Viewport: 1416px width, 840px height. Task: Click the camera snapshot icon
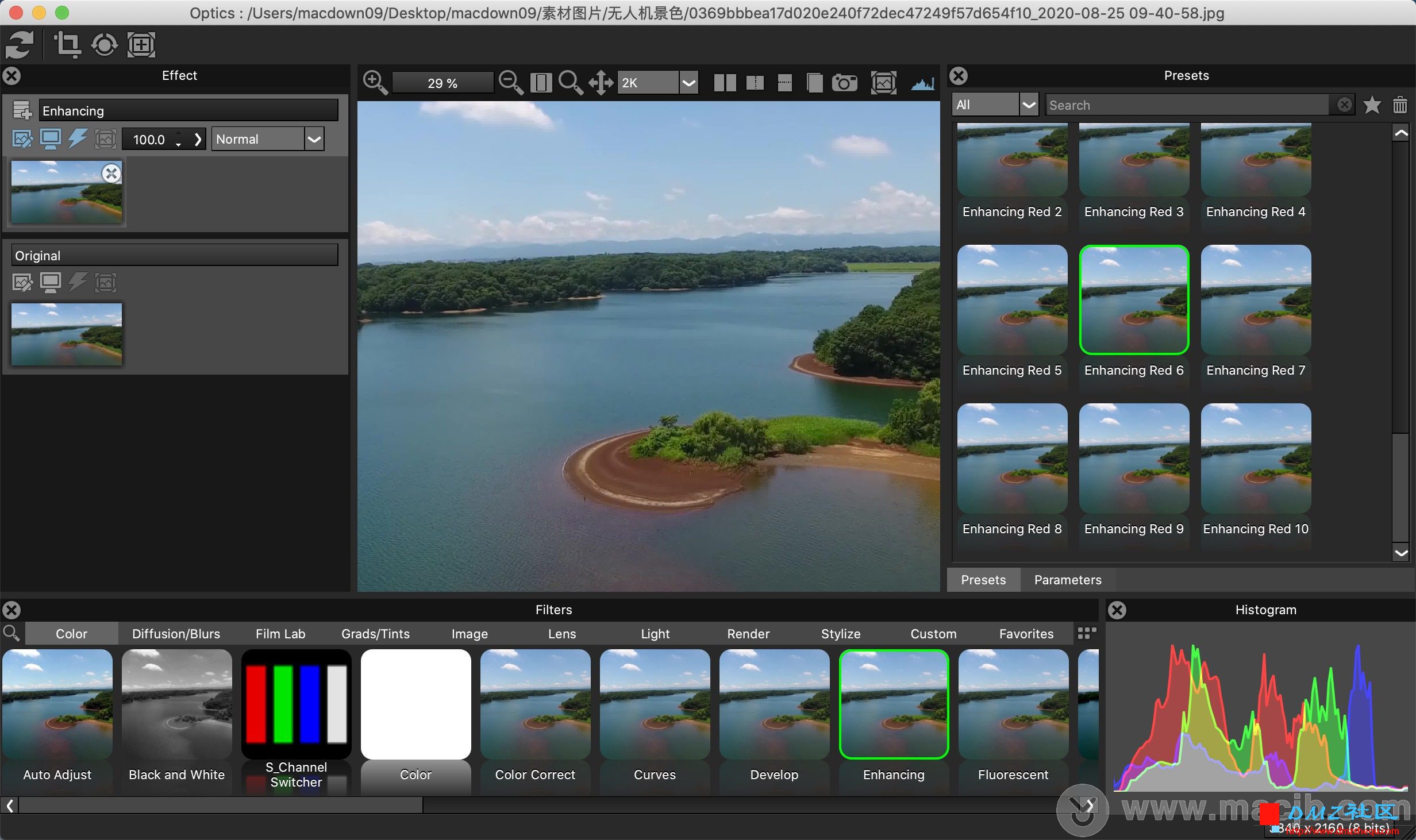pos(844,83)
